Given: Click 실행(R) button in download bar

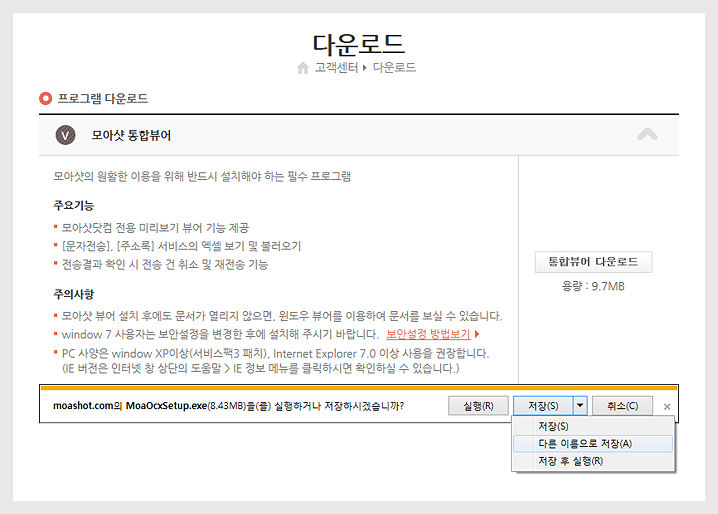Looking at the screenshot, I should 478,406.
